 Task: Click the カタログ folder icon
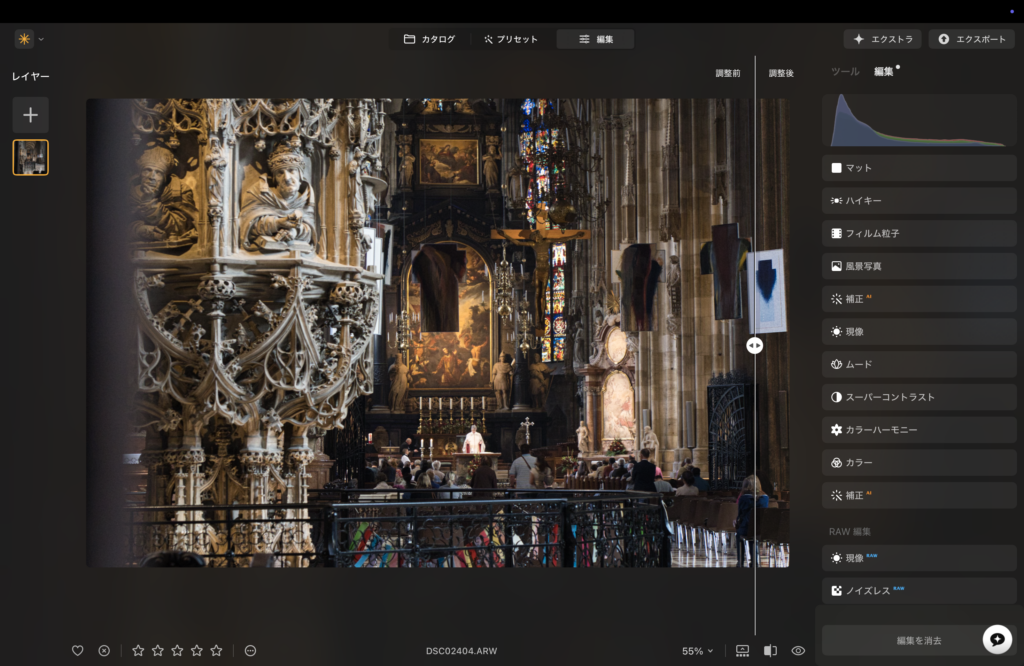(409, 39)
